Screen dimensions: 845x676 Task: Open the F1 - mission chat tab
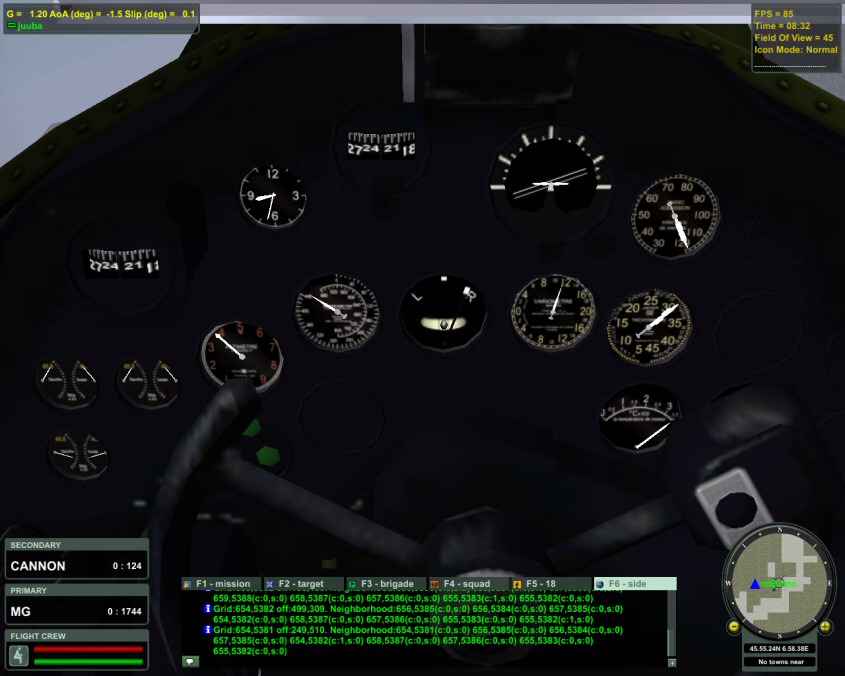[221, 584]
